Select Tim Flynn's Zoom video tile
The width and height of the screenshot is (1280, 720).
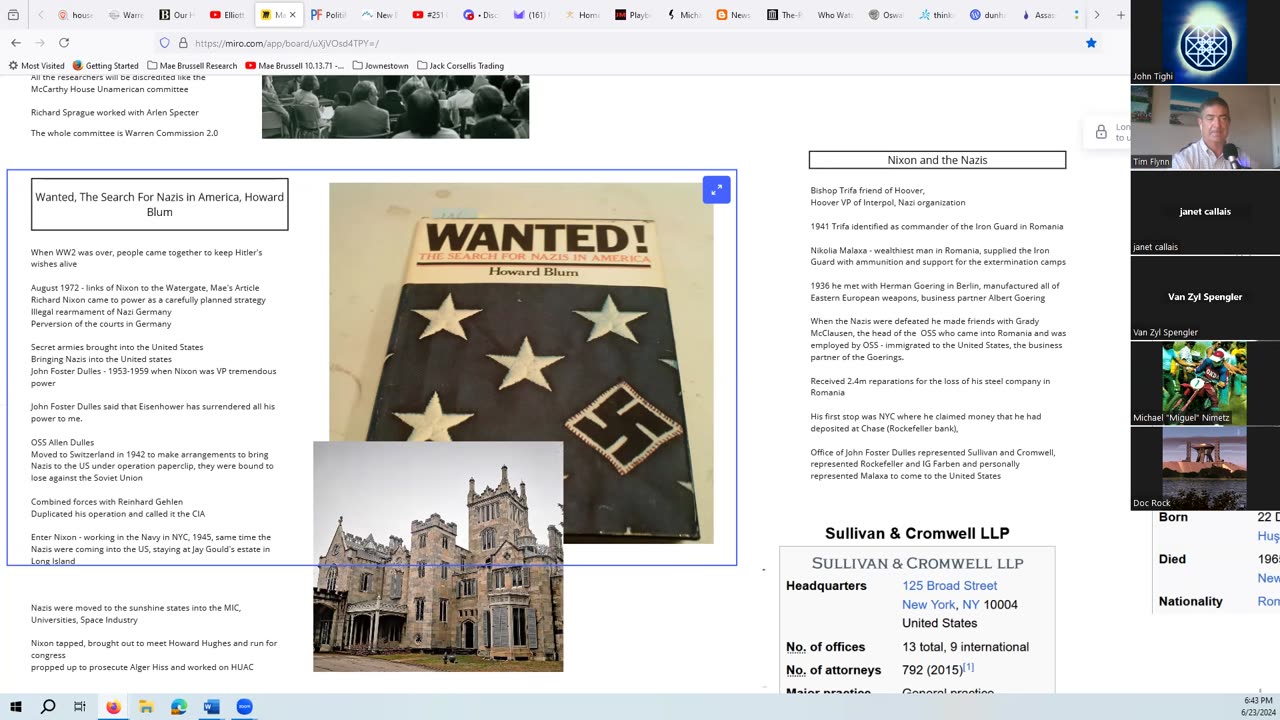(1205, 127)
